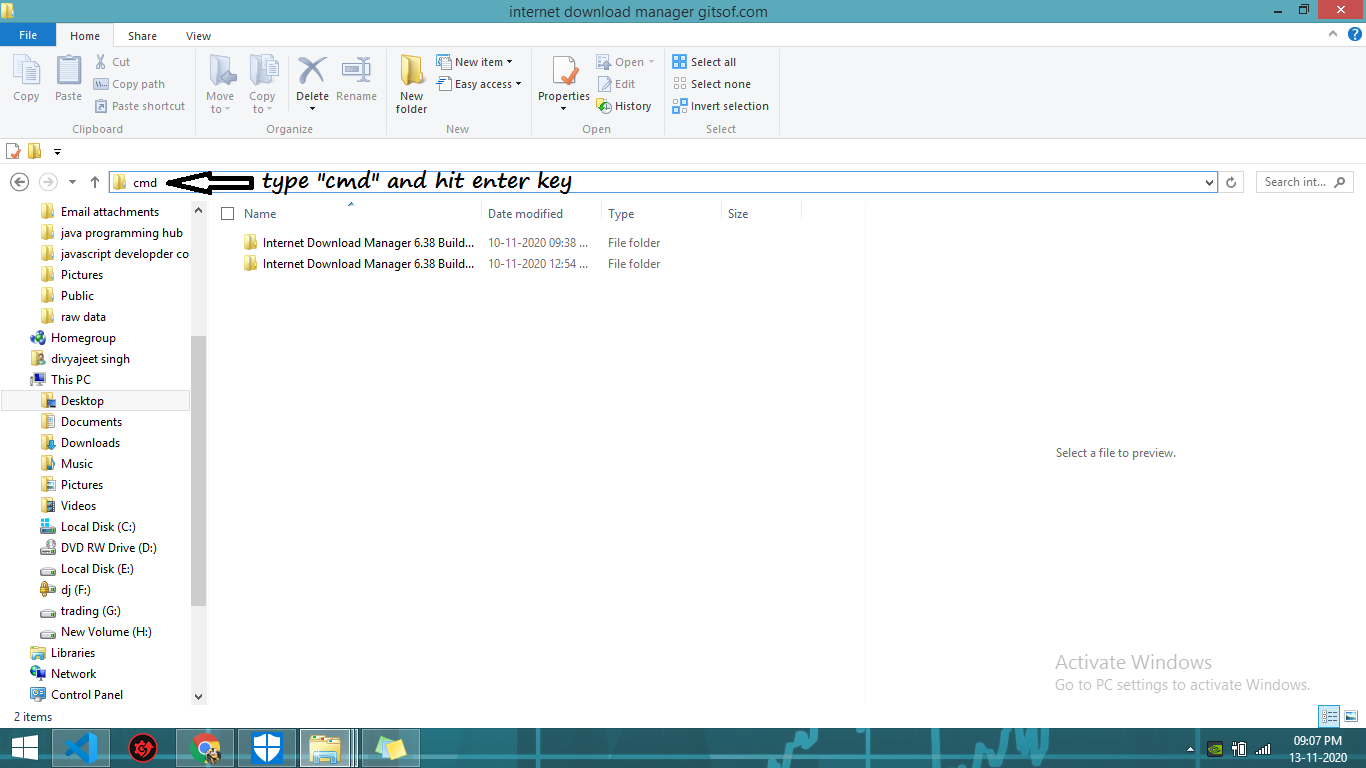The height and width of the screenshot is (768, 1366).
Task: Click the Paste icon in the ribbon
Action: click(68, 72)
